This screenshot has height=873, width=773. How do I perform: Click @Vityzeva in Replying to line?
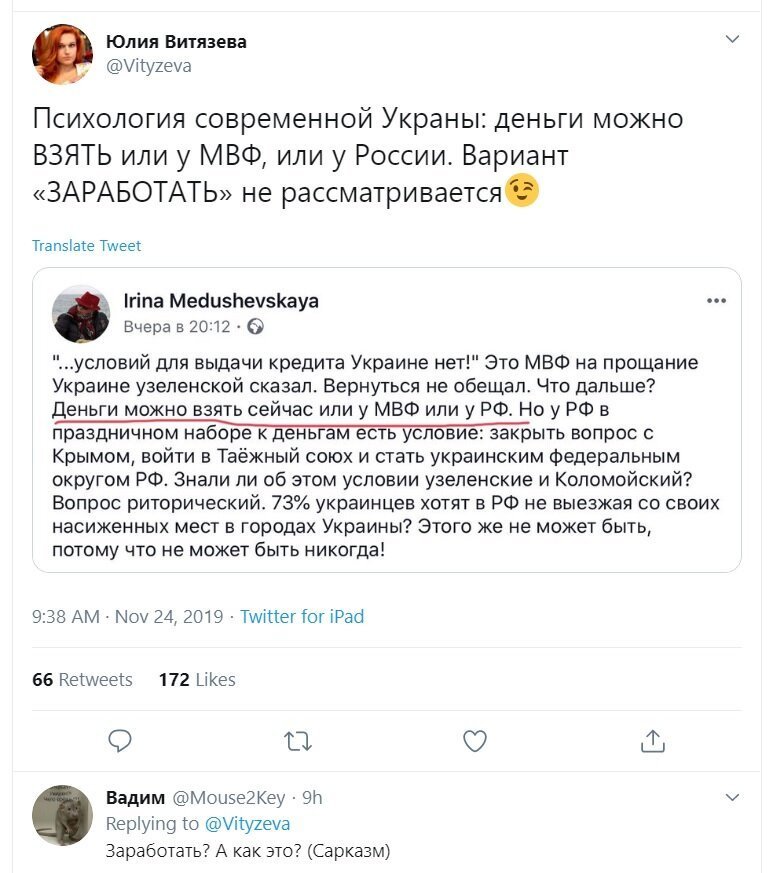[247, 823]
